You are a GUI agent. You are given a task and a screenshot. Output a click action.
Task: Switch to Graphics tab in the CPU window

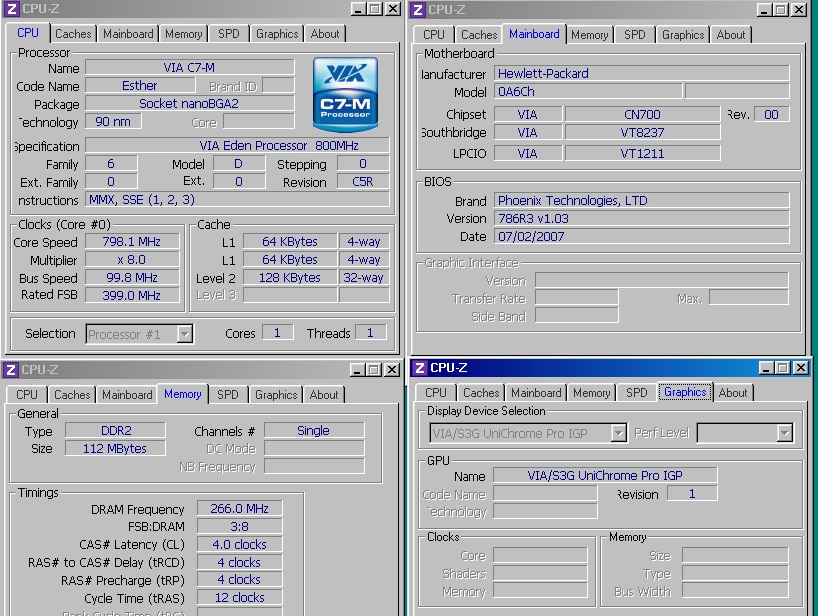277,34
